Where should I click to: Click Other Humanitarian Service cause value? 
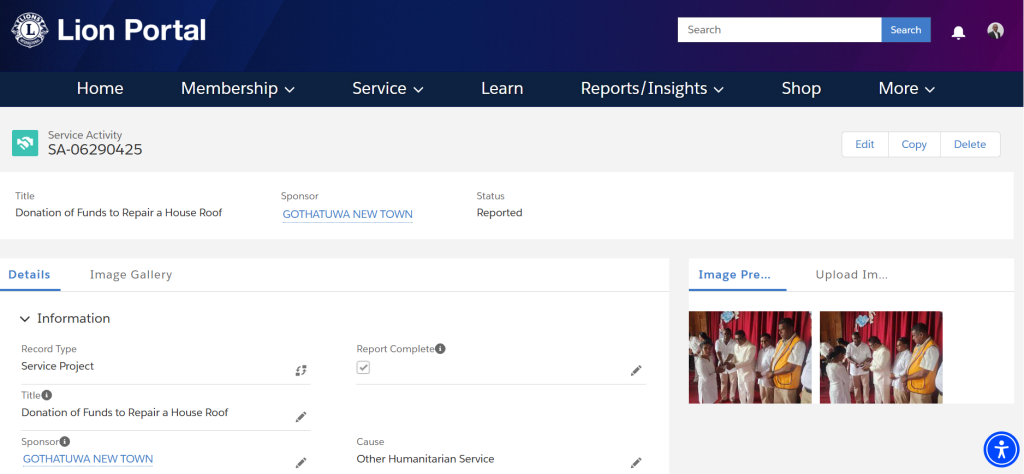[425, 459]
